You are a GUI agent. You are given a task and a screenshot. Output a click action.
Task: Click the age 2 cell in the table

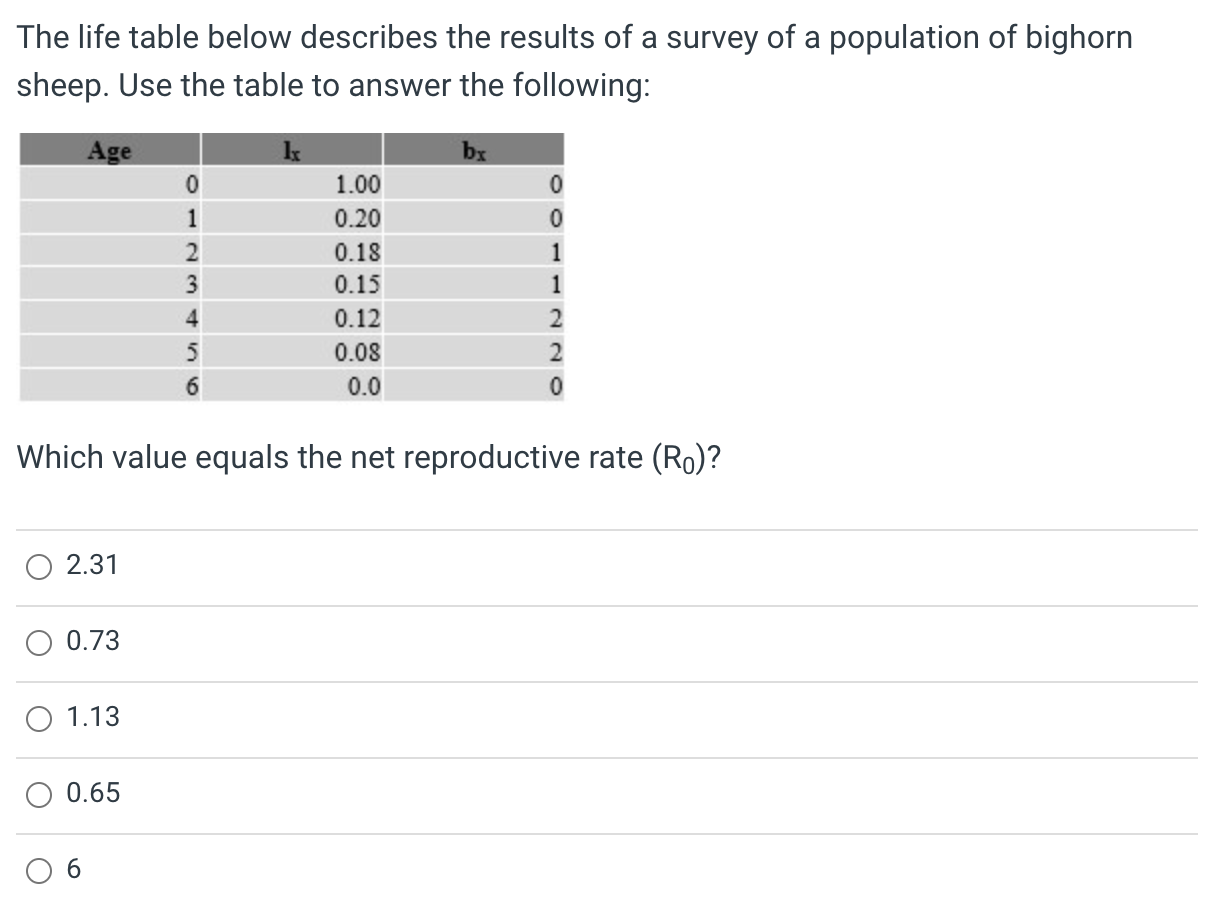[x=194, y=251]
